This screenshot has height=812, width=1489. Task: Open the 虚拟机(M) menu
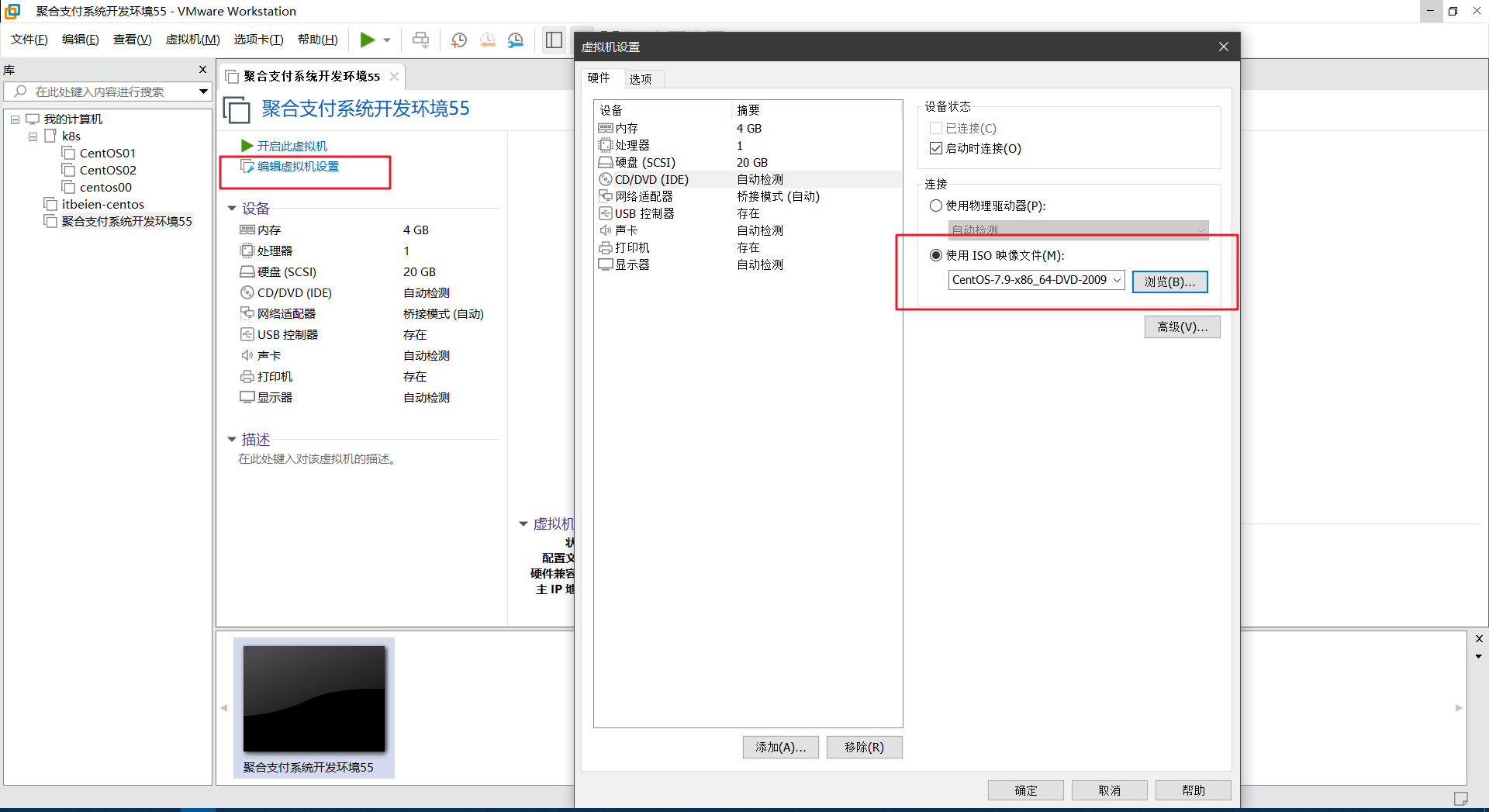[193, 40]
